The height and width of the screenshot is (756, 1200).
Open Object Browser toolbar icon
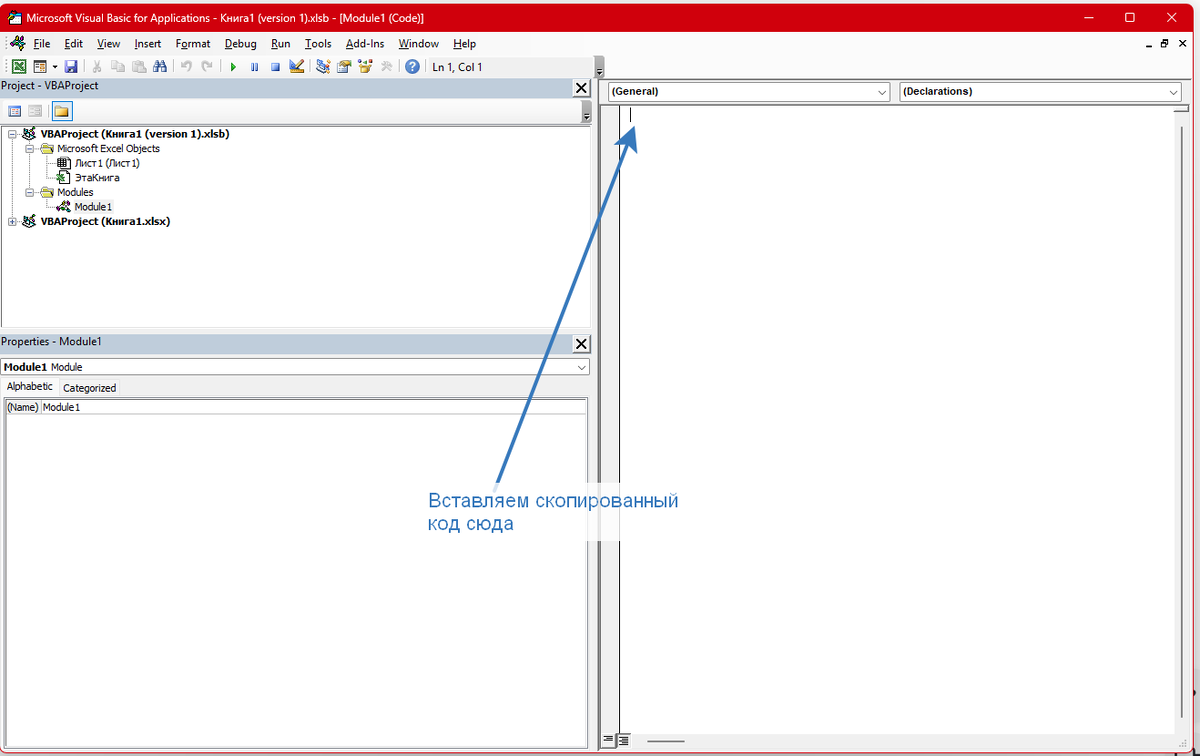pyautogui.click(x=365, y=67)
